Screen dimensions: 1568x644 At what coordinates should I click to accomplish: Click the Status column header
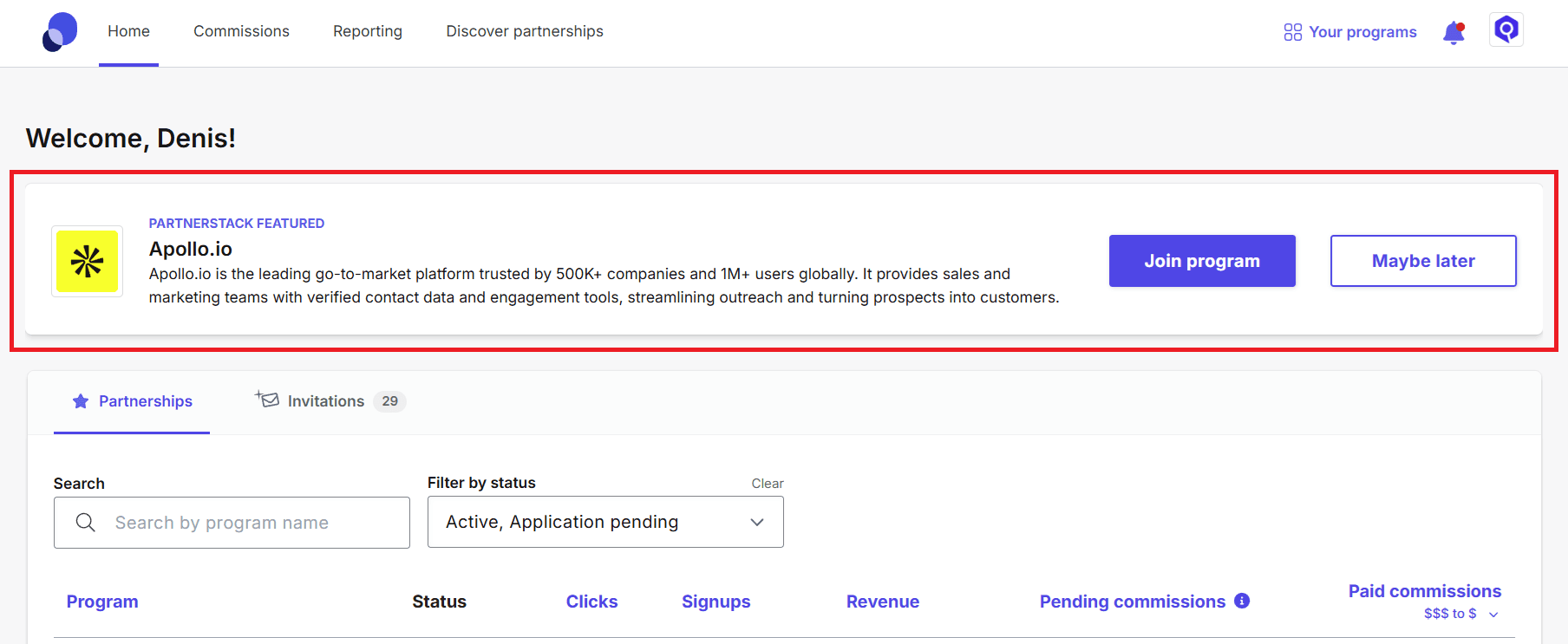coord(439,602)
